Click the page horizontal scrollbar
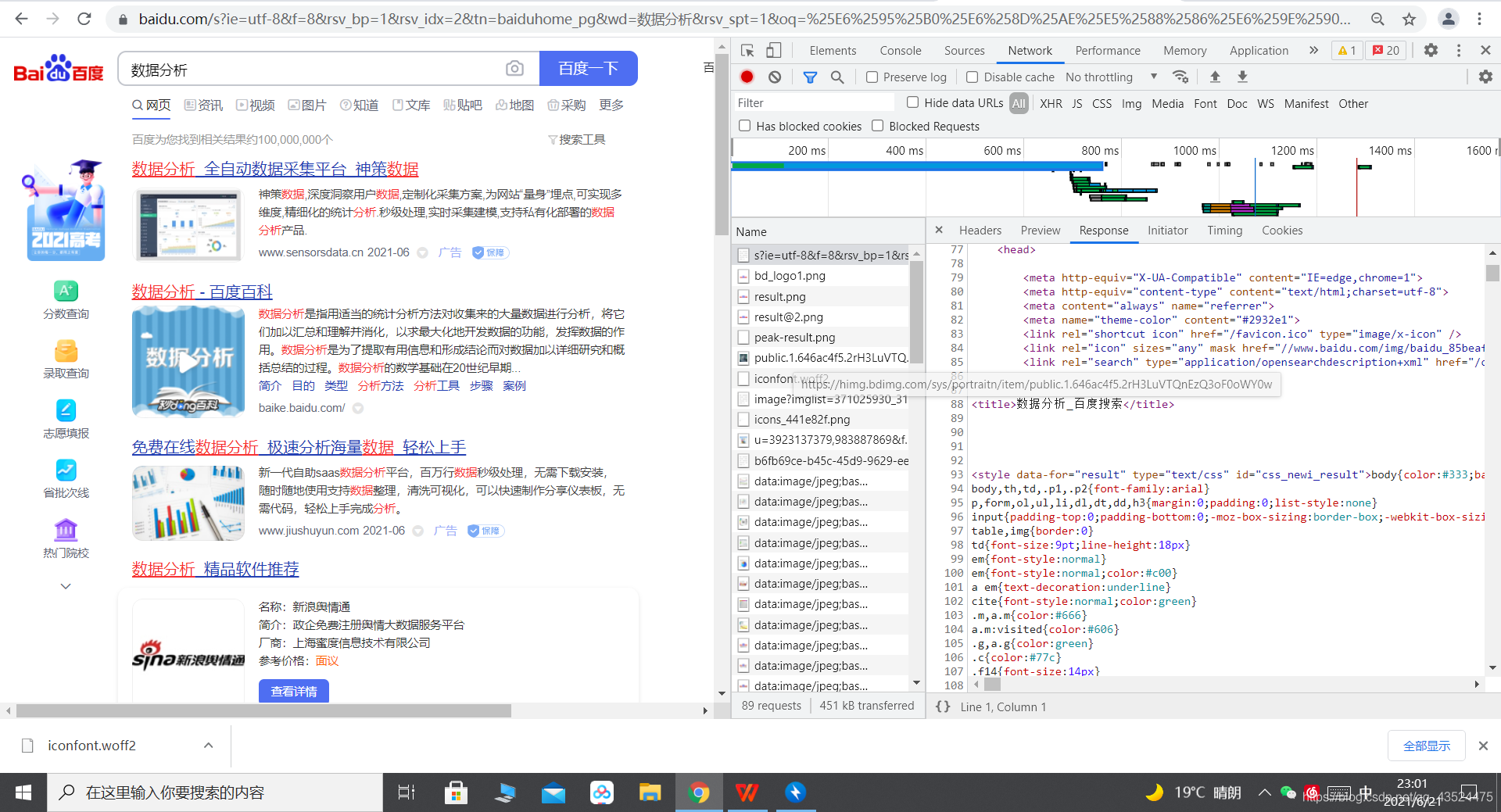 click(x=263, y=711)
